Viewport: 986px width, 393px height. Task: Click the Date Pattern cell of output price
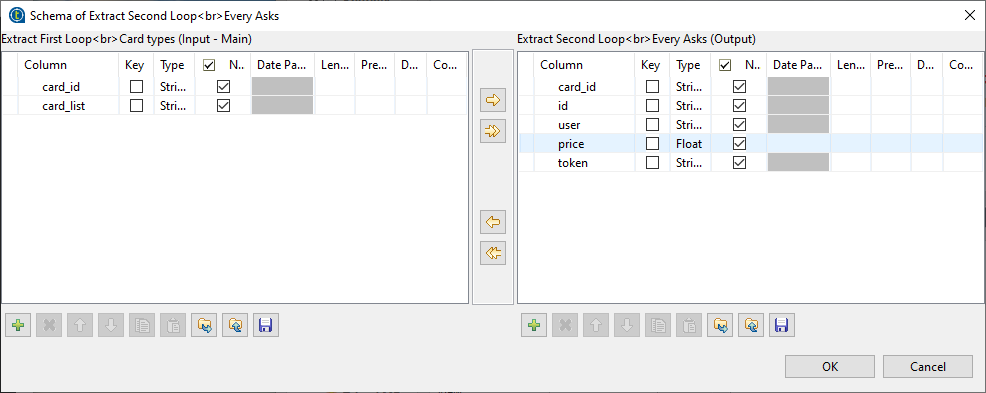798,144
